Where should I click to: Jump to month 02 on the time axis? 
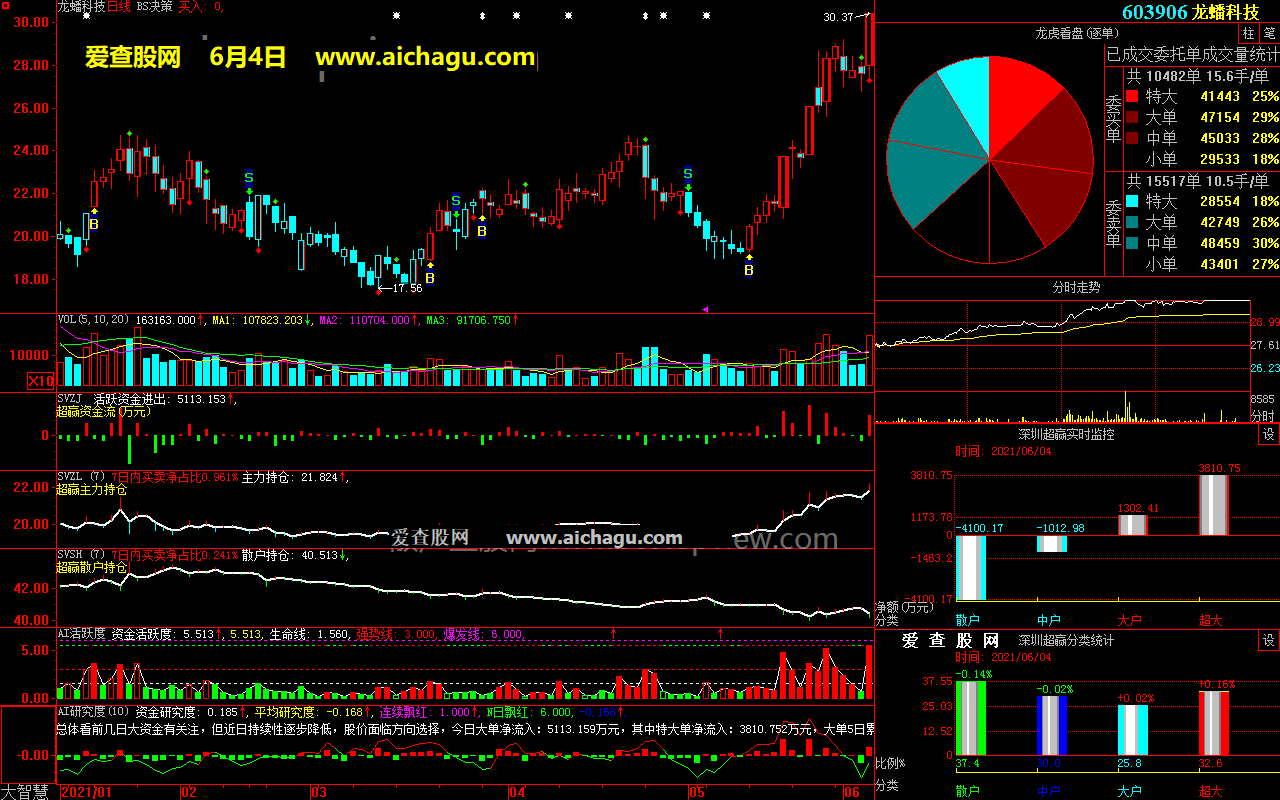click(188, 792)
